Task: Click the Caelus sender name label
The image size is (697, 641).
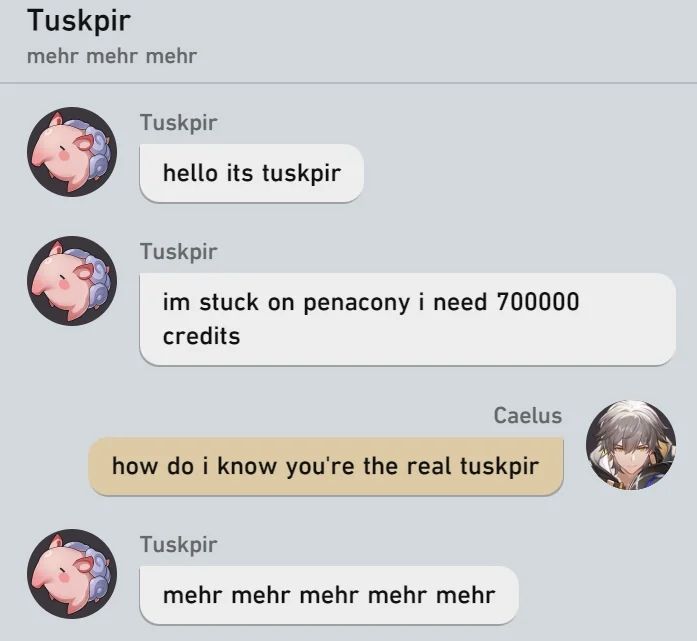Action: point(528,416)
